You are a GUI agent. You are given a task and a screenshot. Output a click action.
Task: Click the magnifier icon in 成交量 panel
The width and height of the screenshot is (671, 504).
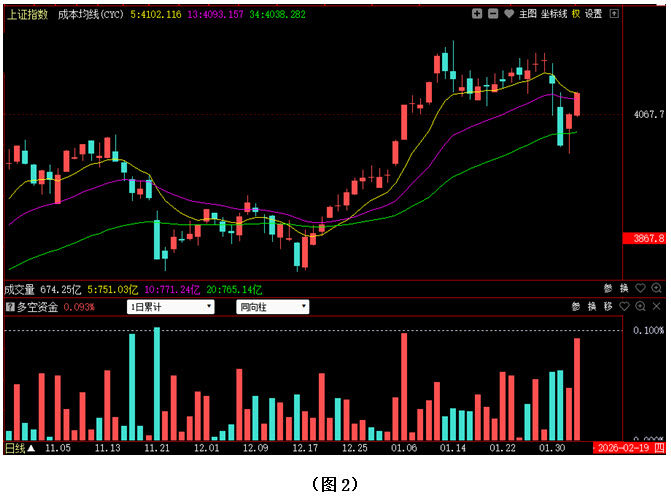657,288
